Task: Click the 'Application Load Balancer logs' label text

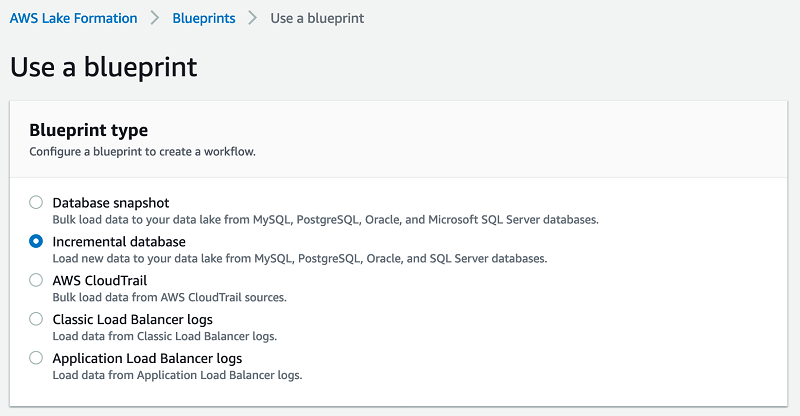Action: pyautogui.click(x=147, y=358)
